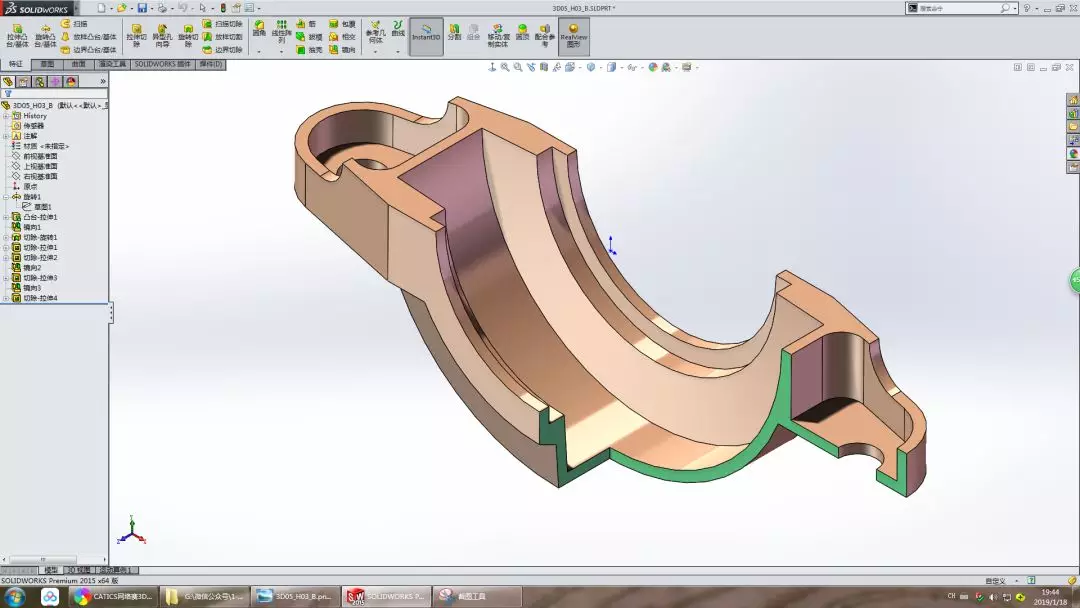Select the Swept Boss (扫描) tool
This screenshot has width=1080, height=608.
pyautogui.click(x=74, y=24)
